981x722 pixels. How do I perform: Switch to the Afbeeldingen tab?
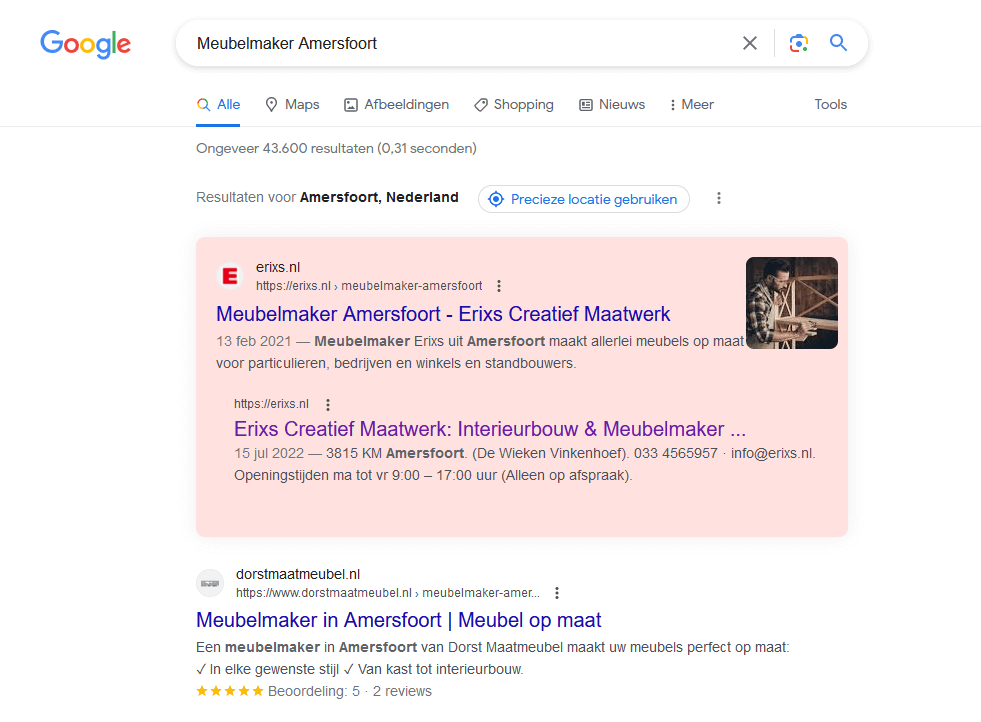click(397, 104)
